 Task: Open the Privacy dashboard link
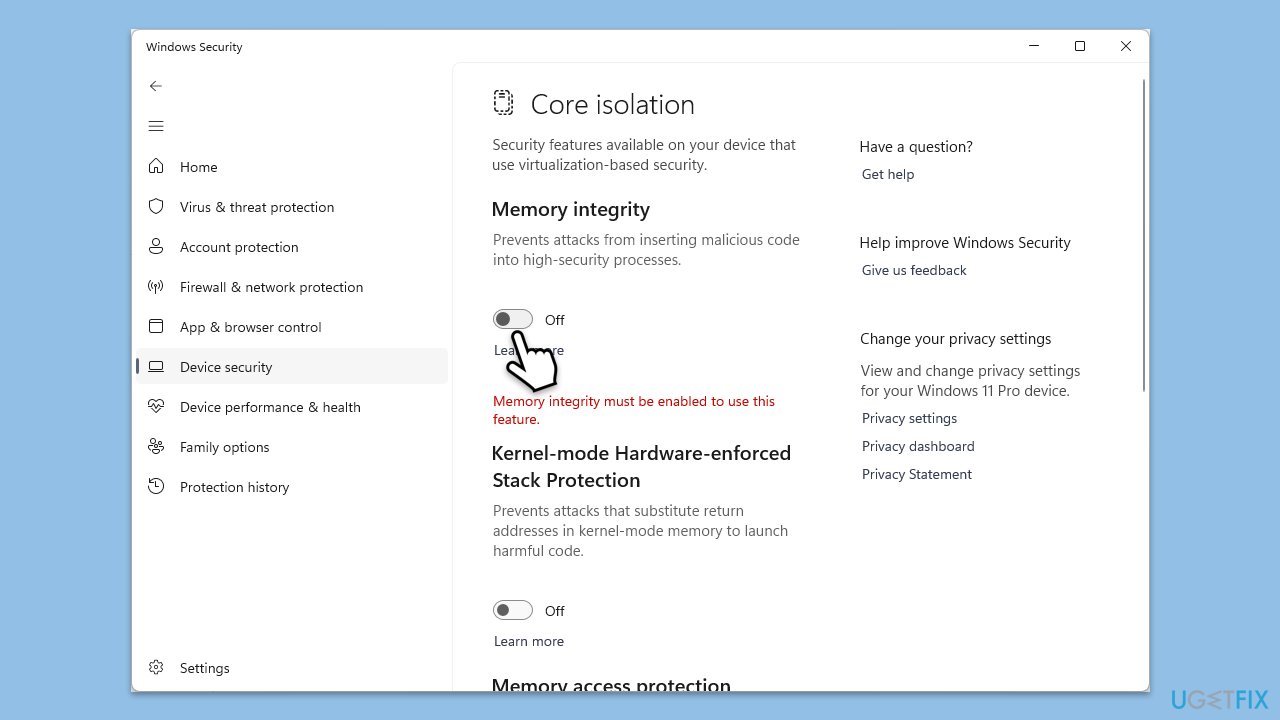click(917, 446)
